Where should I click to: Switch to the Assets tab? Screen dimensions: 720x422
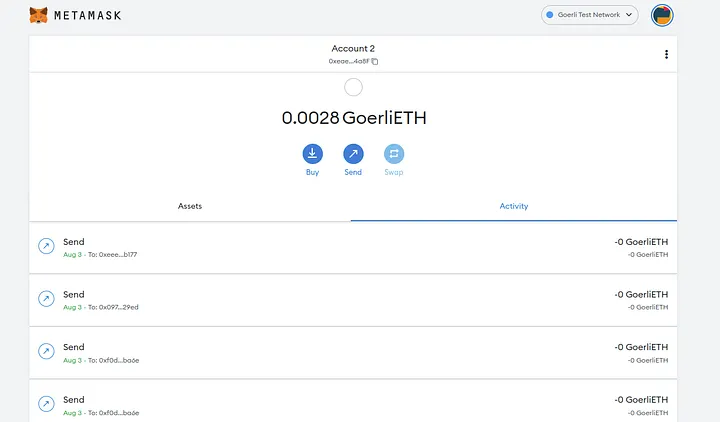(x=190, y=206)
